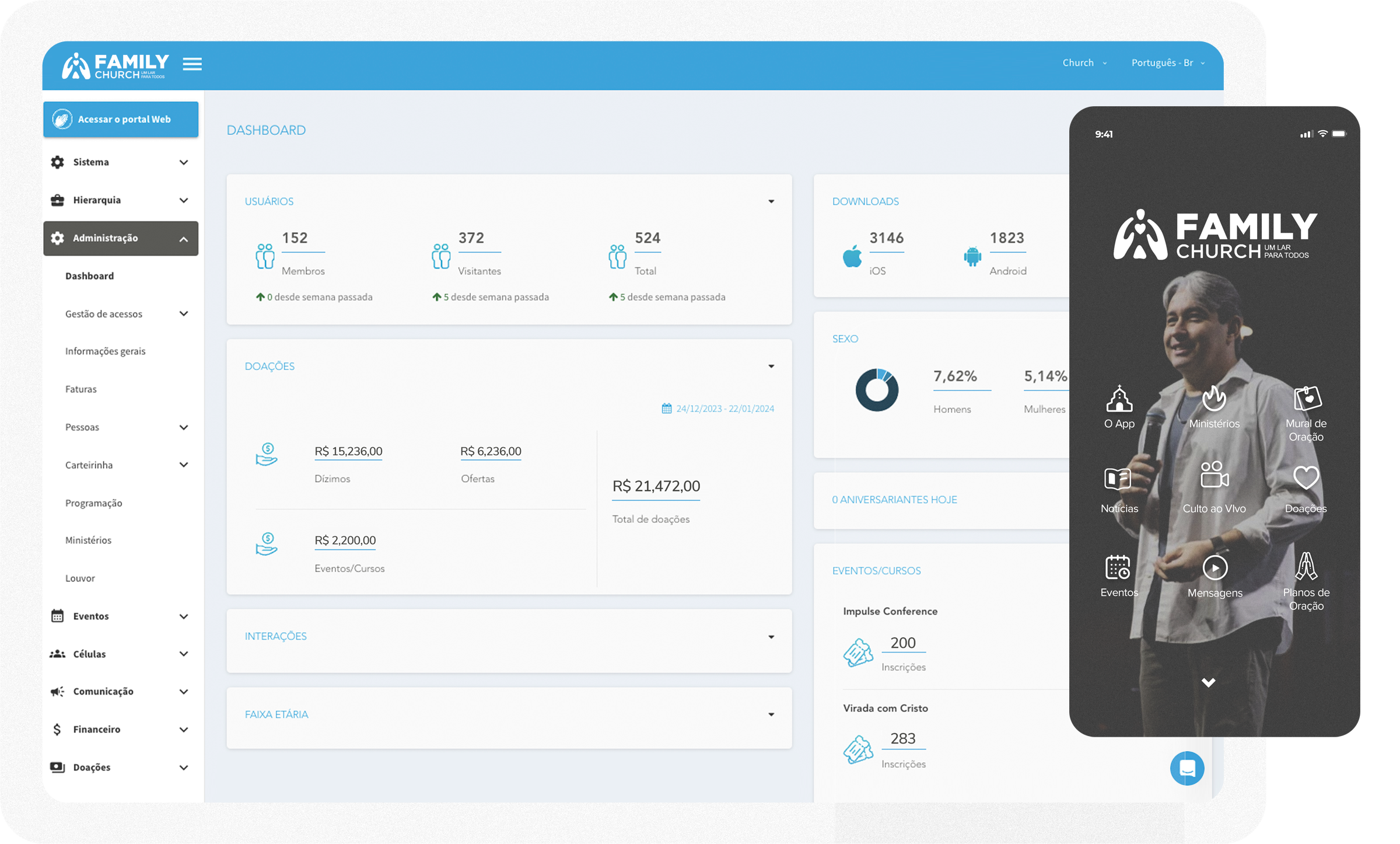Collapse the Doações card arrow

pyautogui.click(x=771, y=367)
